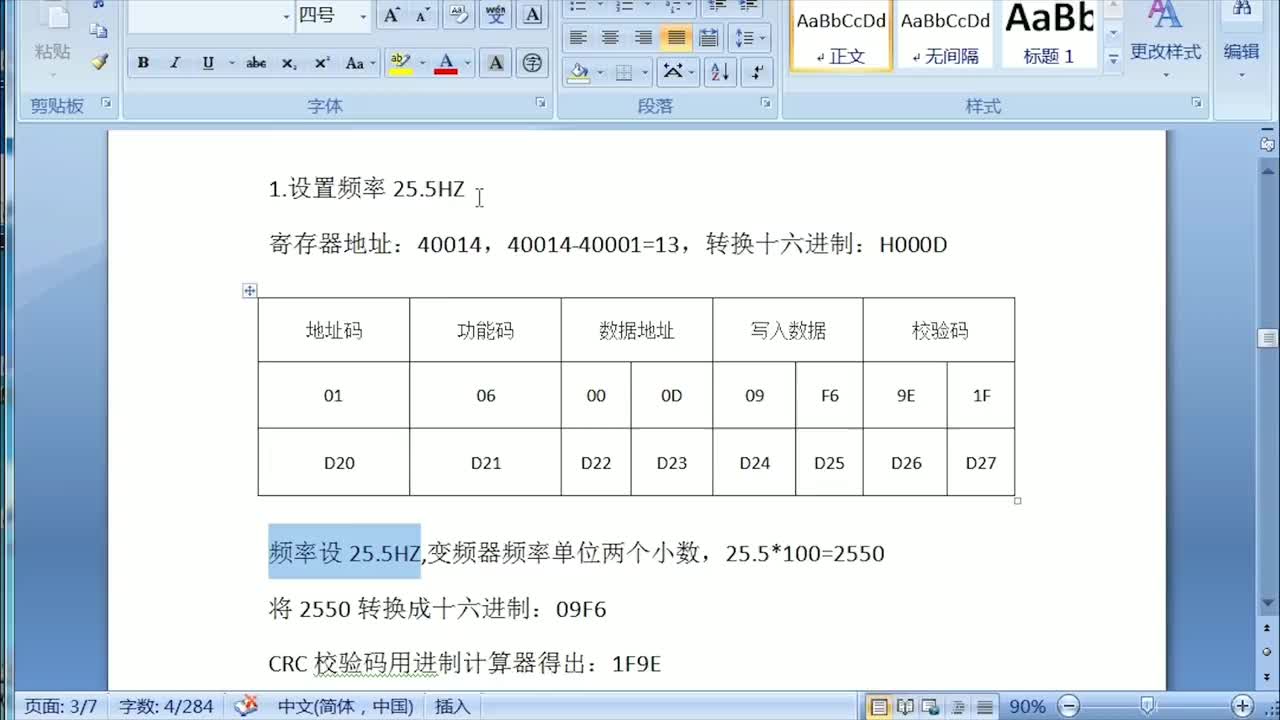Open the font color dropdown arrow
Viewport: 1280px width, 720px height.
click(468, 63)
